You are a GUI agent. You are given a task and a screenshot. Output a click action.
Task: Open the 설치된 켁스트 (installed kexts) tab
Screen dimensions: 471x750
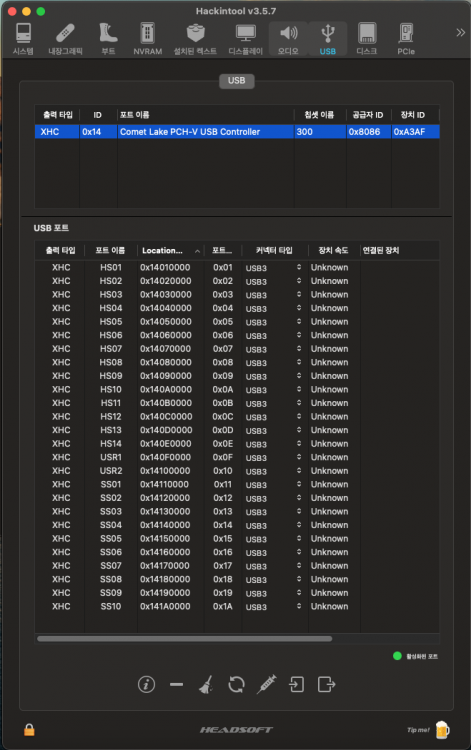click(x=195, y=39)
